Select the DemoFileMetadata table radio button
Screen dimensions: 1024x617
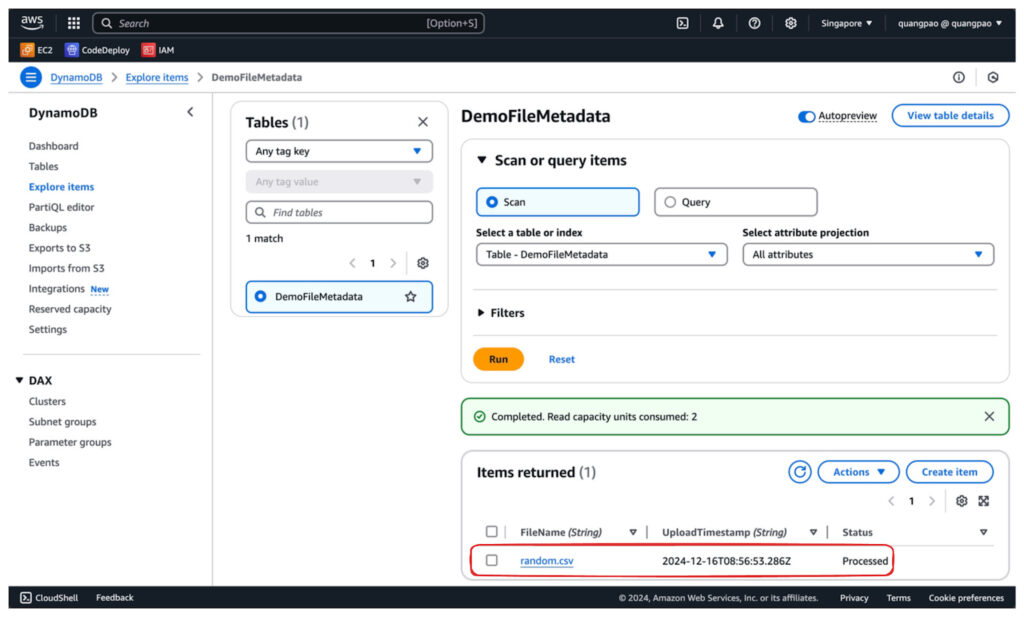261,296
